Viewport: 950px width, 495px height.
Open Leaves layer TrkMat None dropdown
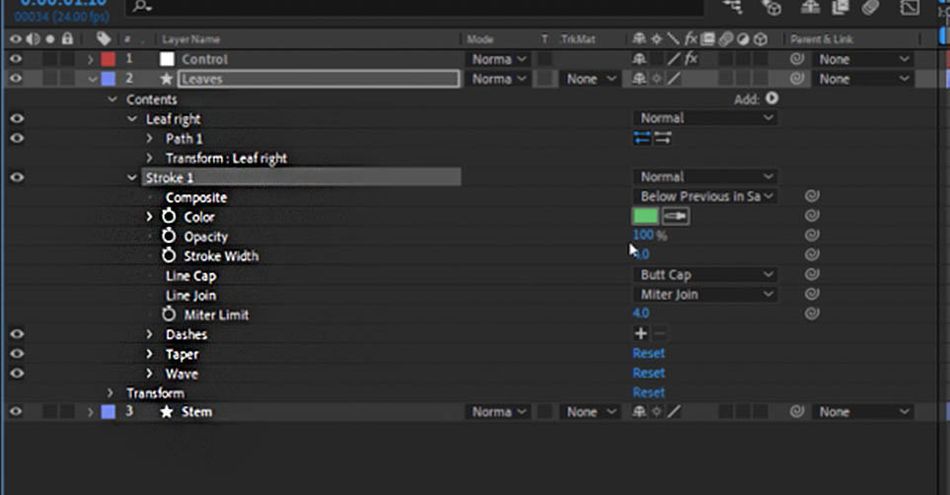pos(591,79)
